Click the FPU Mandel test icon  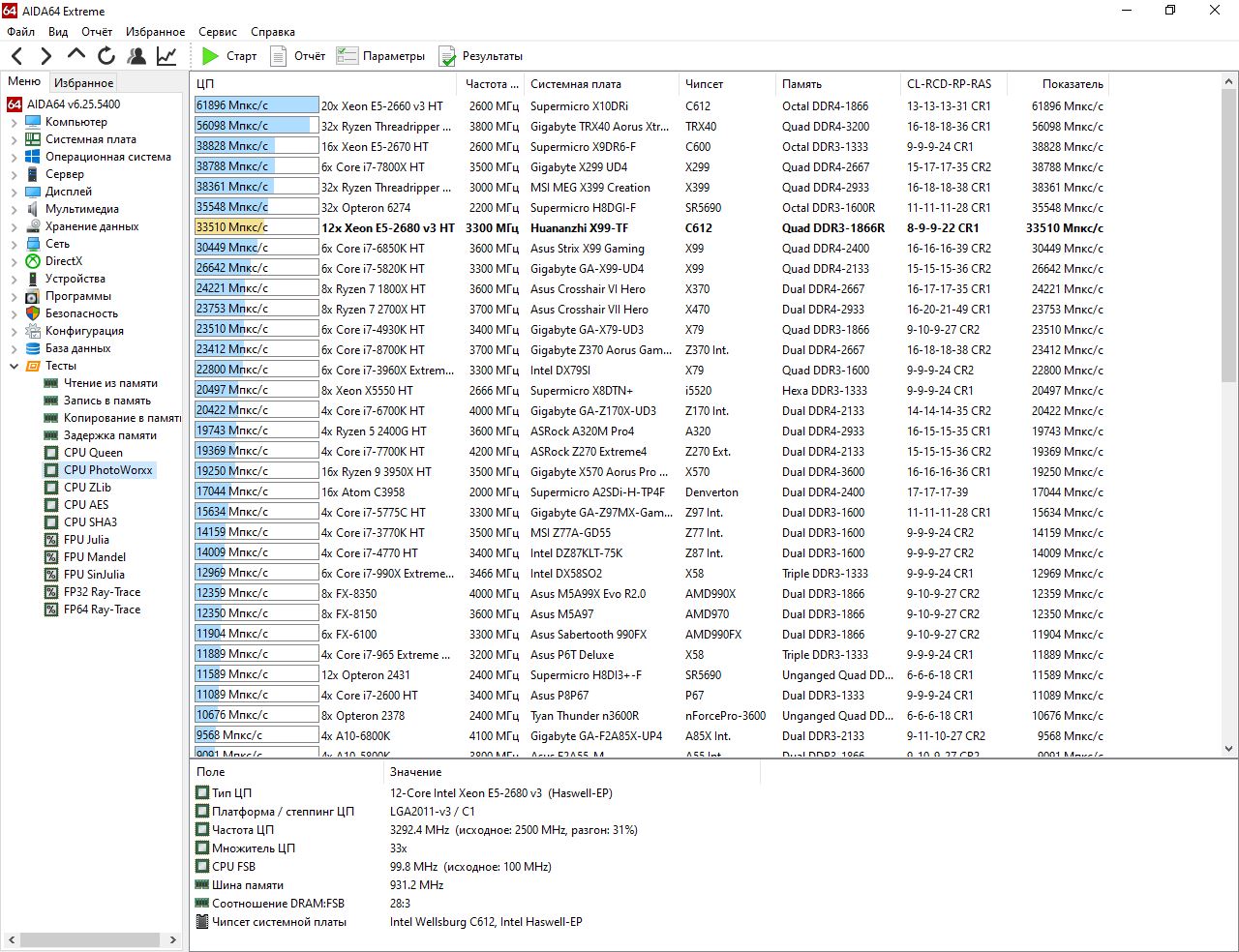tap(51, 557)
